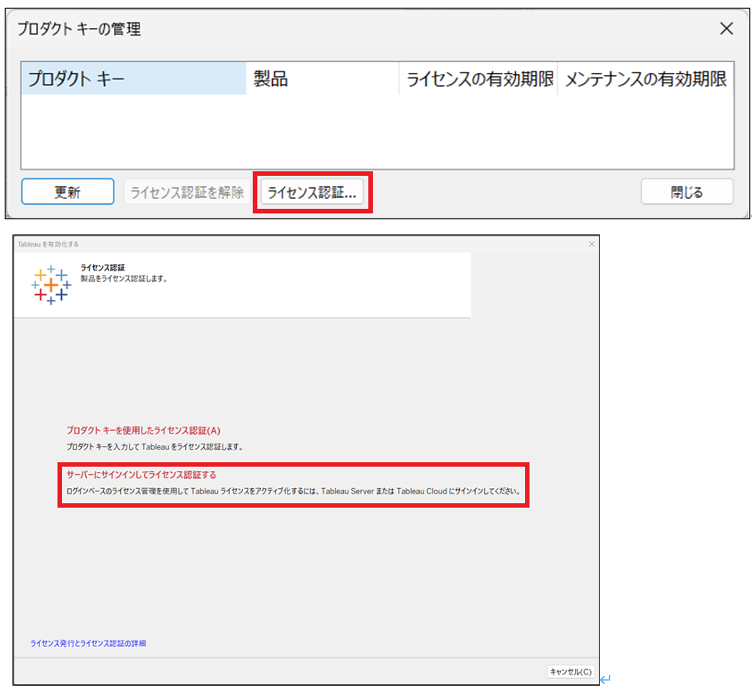The image size is (752, 692).
Task: Click the 更新 button
Action: [67, 192]
